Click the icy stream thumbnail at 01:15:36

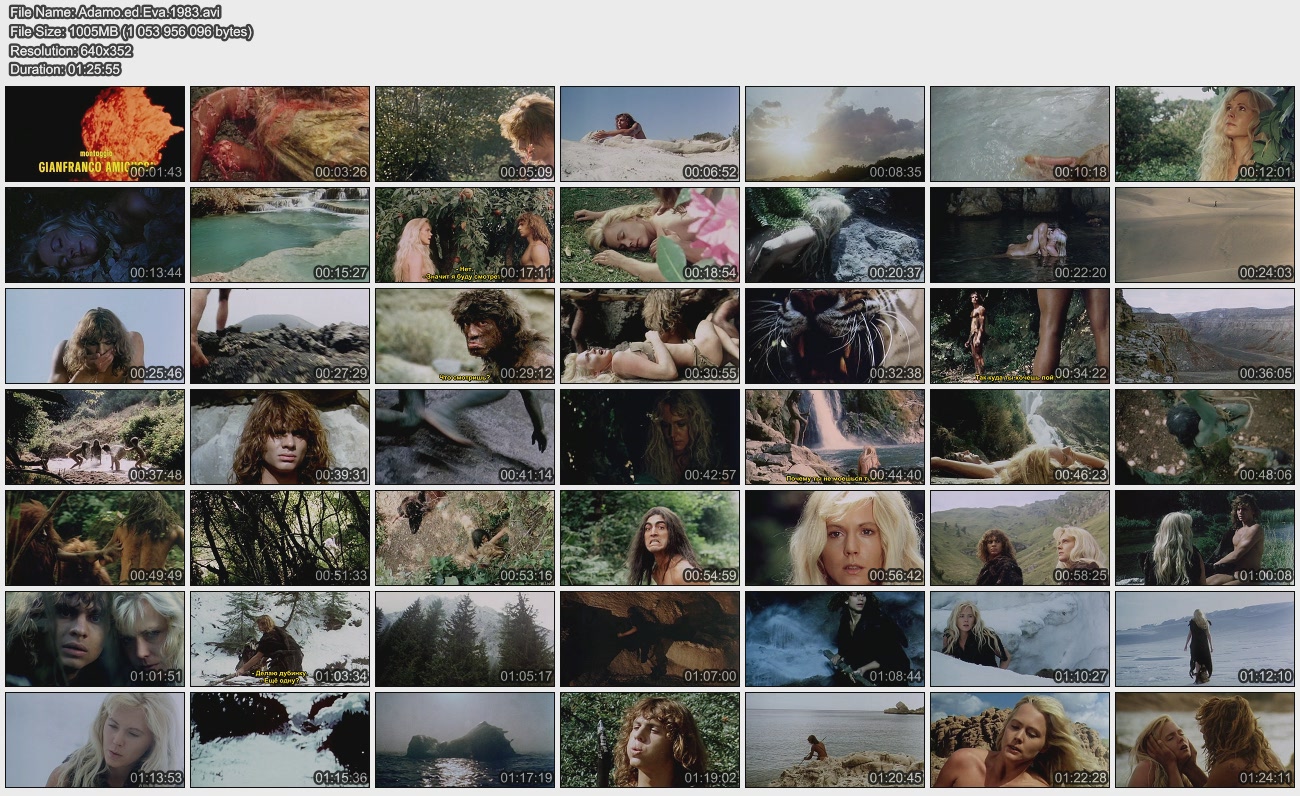tap(280, 739)
